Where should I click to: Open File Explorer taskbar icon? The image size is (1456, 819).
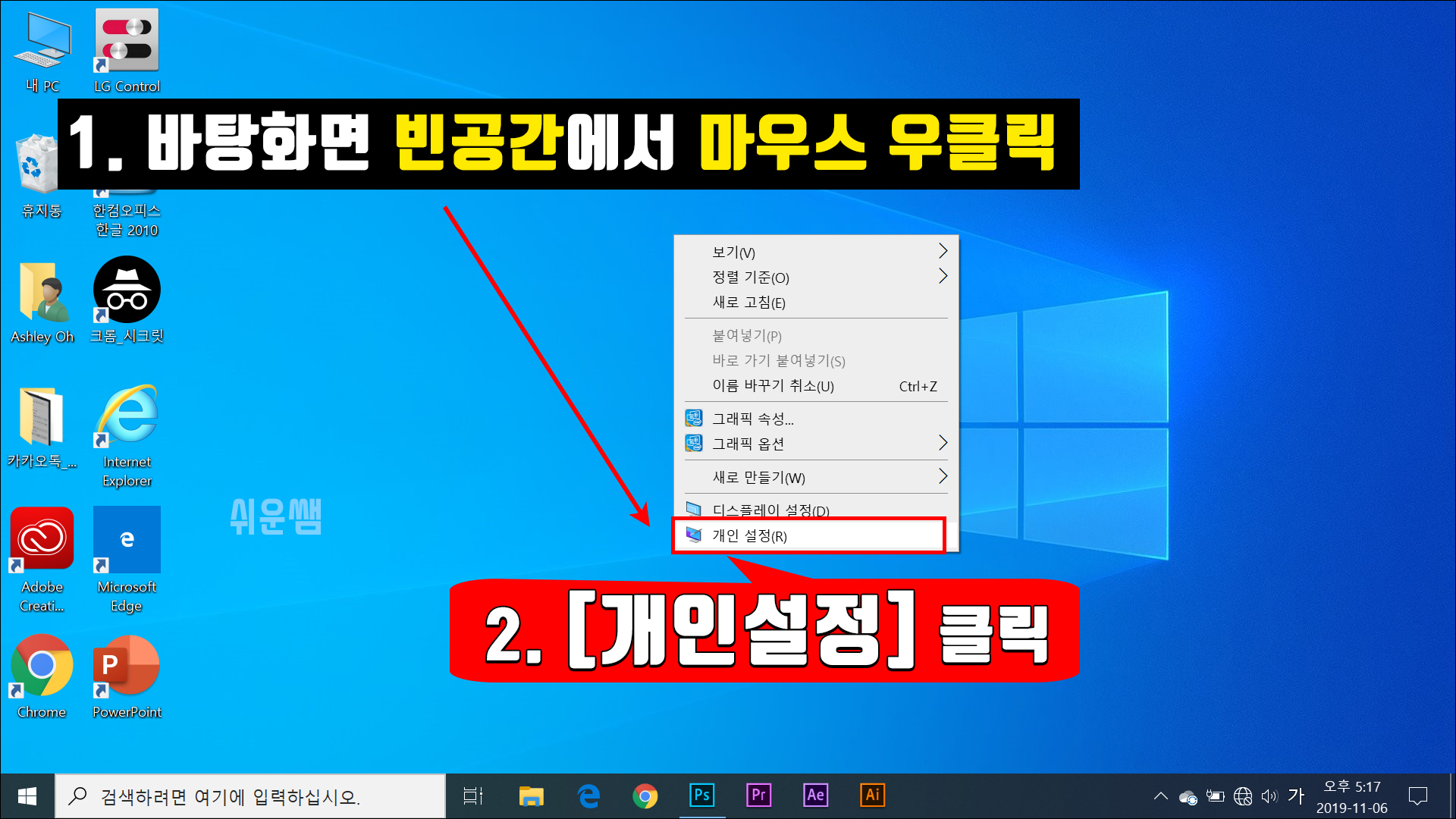tap(531, 796)
